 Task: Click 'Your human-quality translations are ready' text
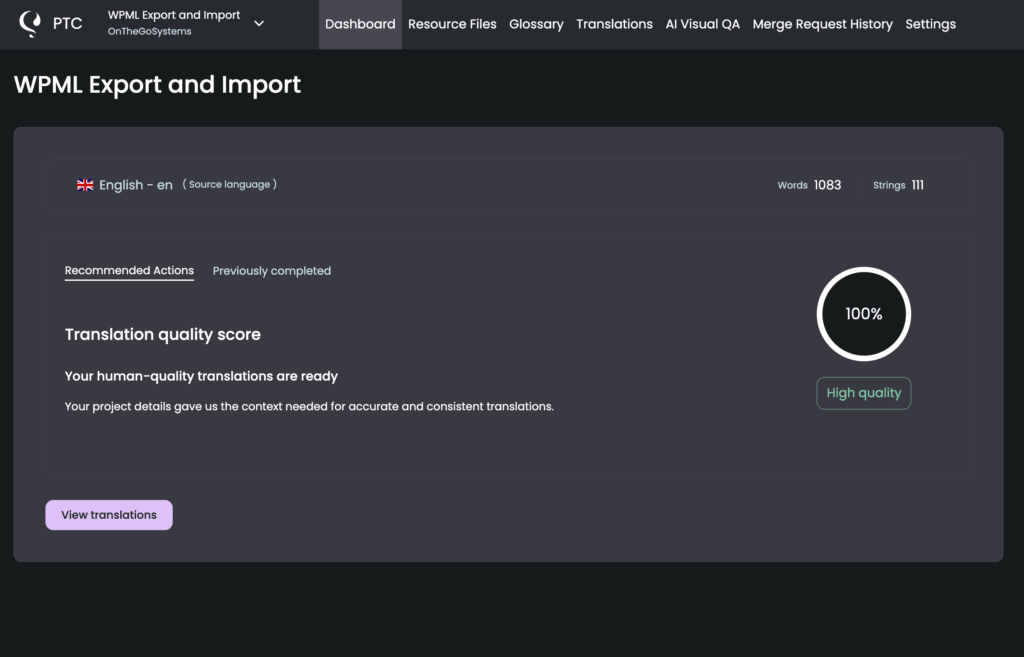(x=201, y=376)
